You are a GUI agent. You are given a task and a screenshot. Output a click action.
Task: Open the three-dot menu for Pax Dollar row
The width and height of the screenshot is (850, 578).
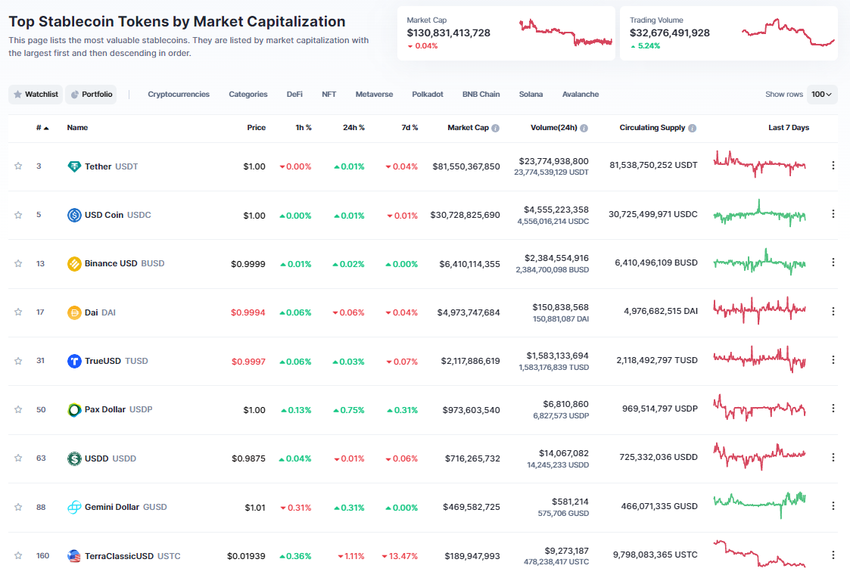[x=833, y=409]
